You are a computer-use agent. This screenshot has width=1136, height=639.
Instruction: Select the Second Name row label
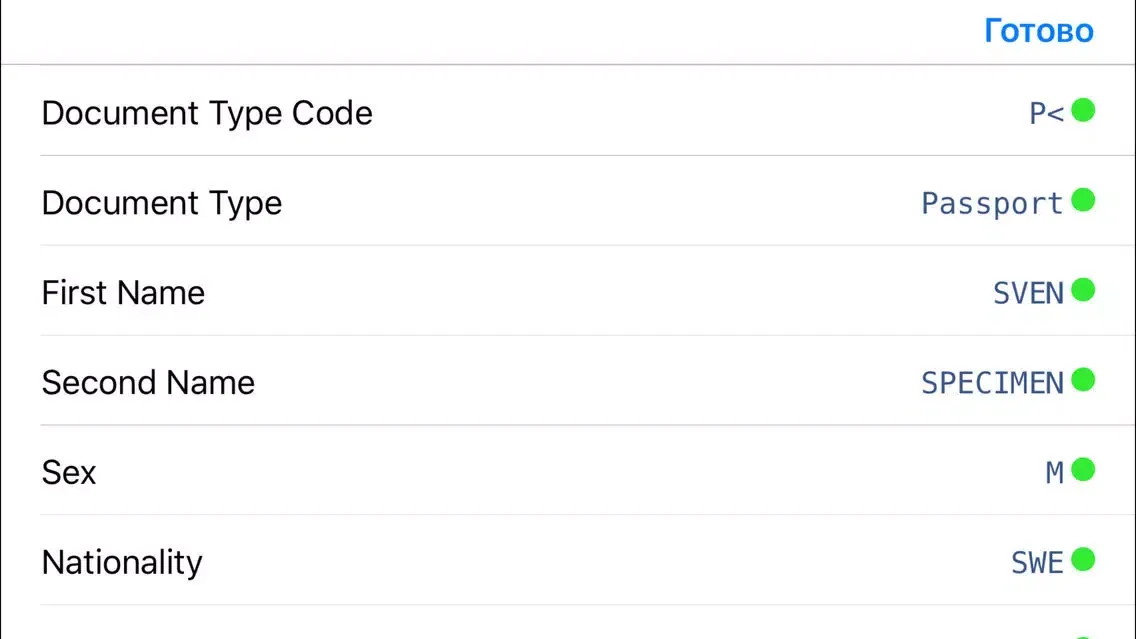(148, 383)
